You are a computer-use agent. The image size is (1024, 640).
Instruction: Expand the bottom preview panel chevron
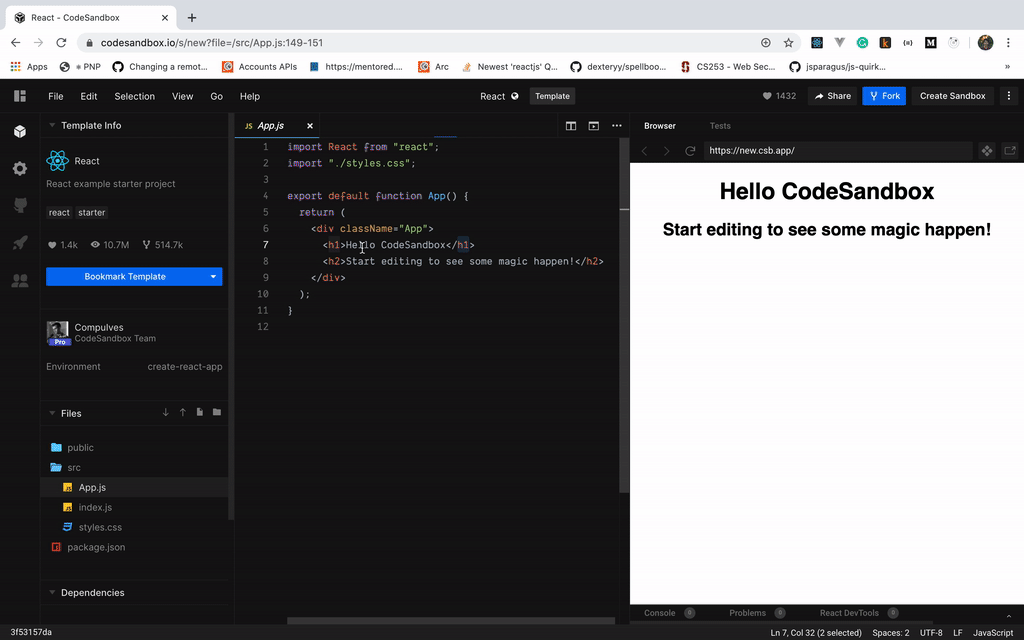tap(1009, 616)
